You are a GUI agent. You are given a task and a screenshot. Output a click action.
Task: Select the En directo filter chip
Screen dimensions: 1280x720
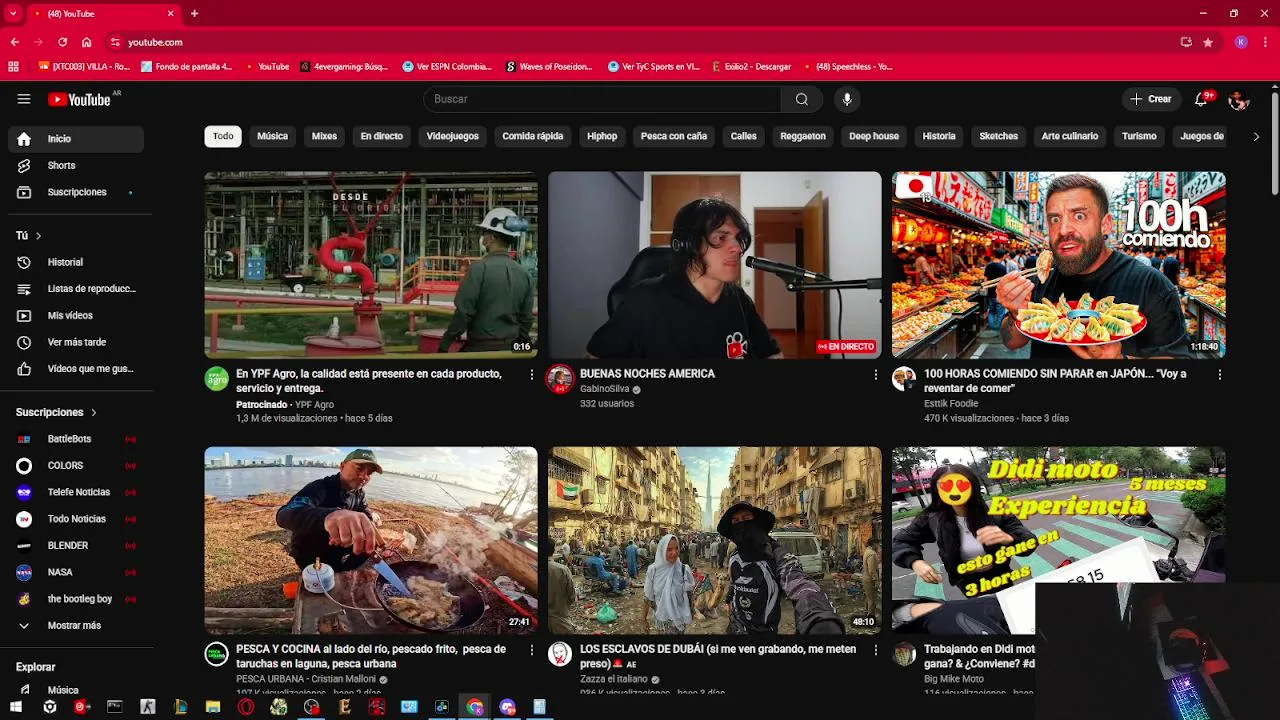click(382, 136)
